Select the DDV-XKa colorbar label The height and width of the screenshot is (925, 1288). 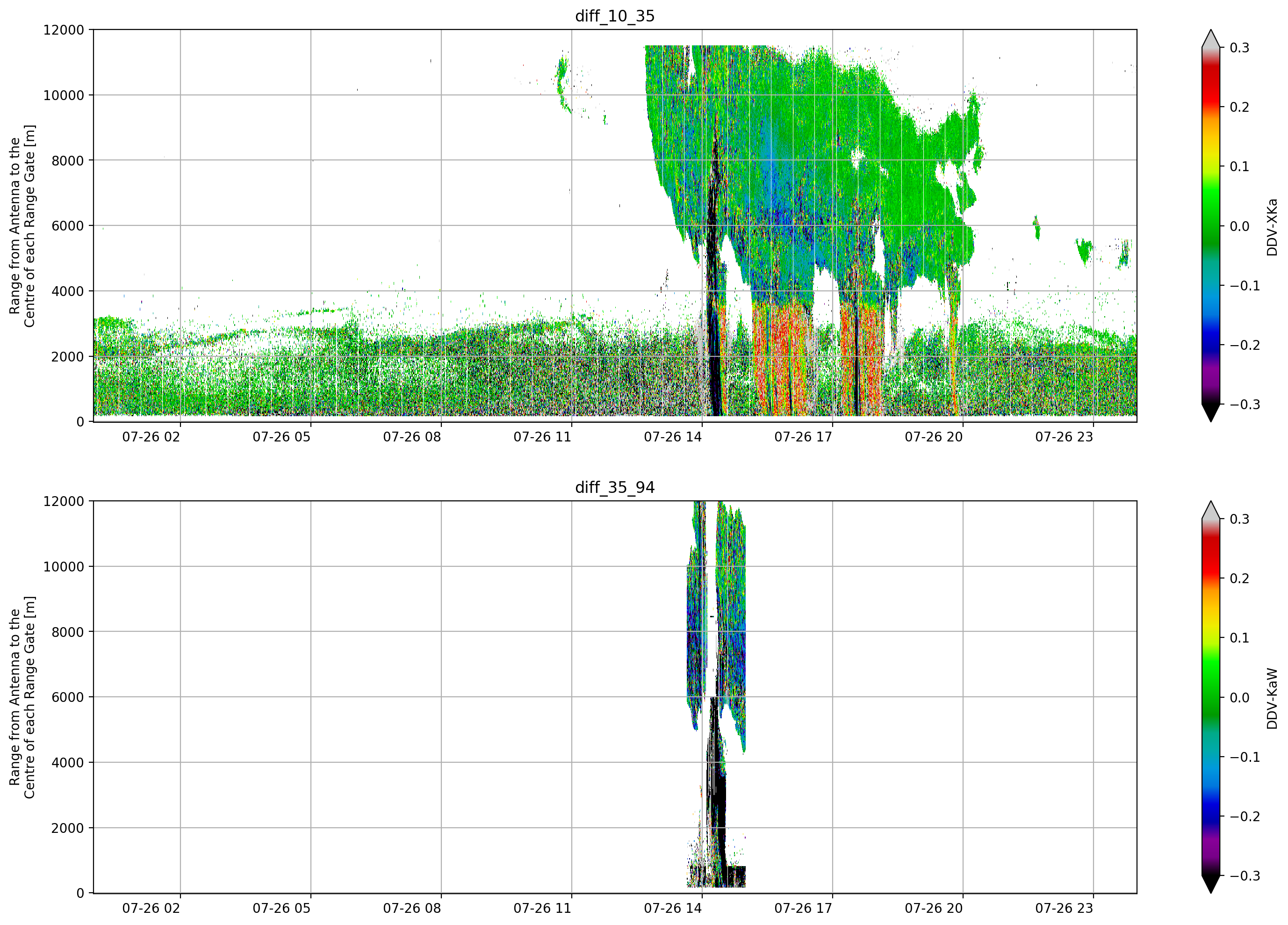[1272, 227]
